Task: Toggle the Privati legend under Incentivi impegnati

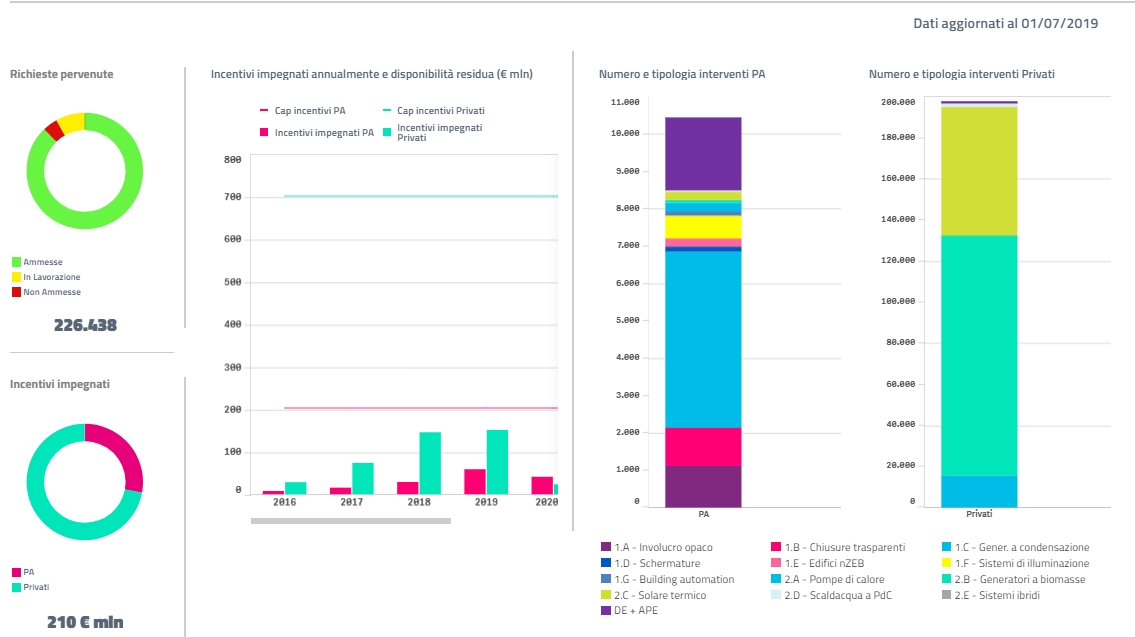Action: coord(35,587)
